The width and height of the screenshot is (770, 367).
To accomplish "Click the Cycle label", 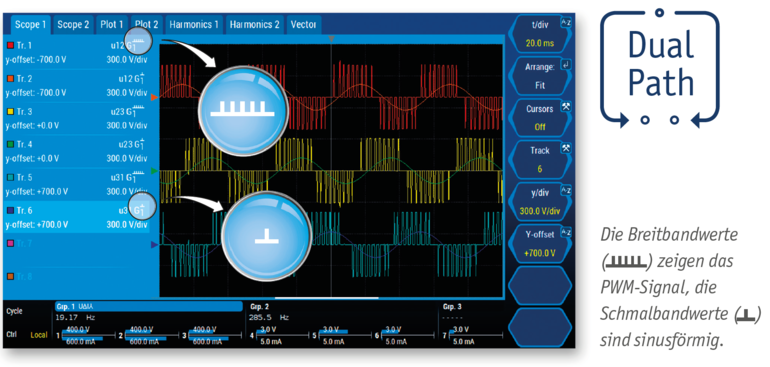I will click(x=14, y=311).
